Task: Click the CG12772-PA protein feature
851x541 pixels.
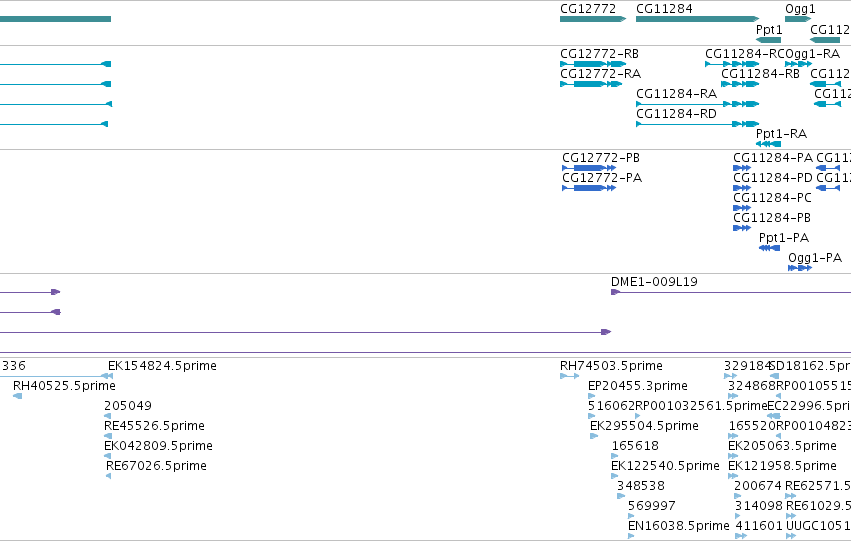Action: click(589, 188)
